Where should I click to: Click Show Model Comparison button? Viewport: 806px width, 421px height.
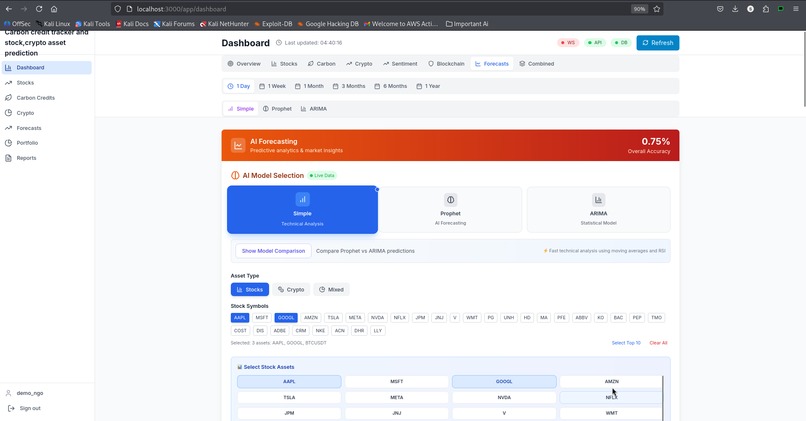(x=273, y=251)
